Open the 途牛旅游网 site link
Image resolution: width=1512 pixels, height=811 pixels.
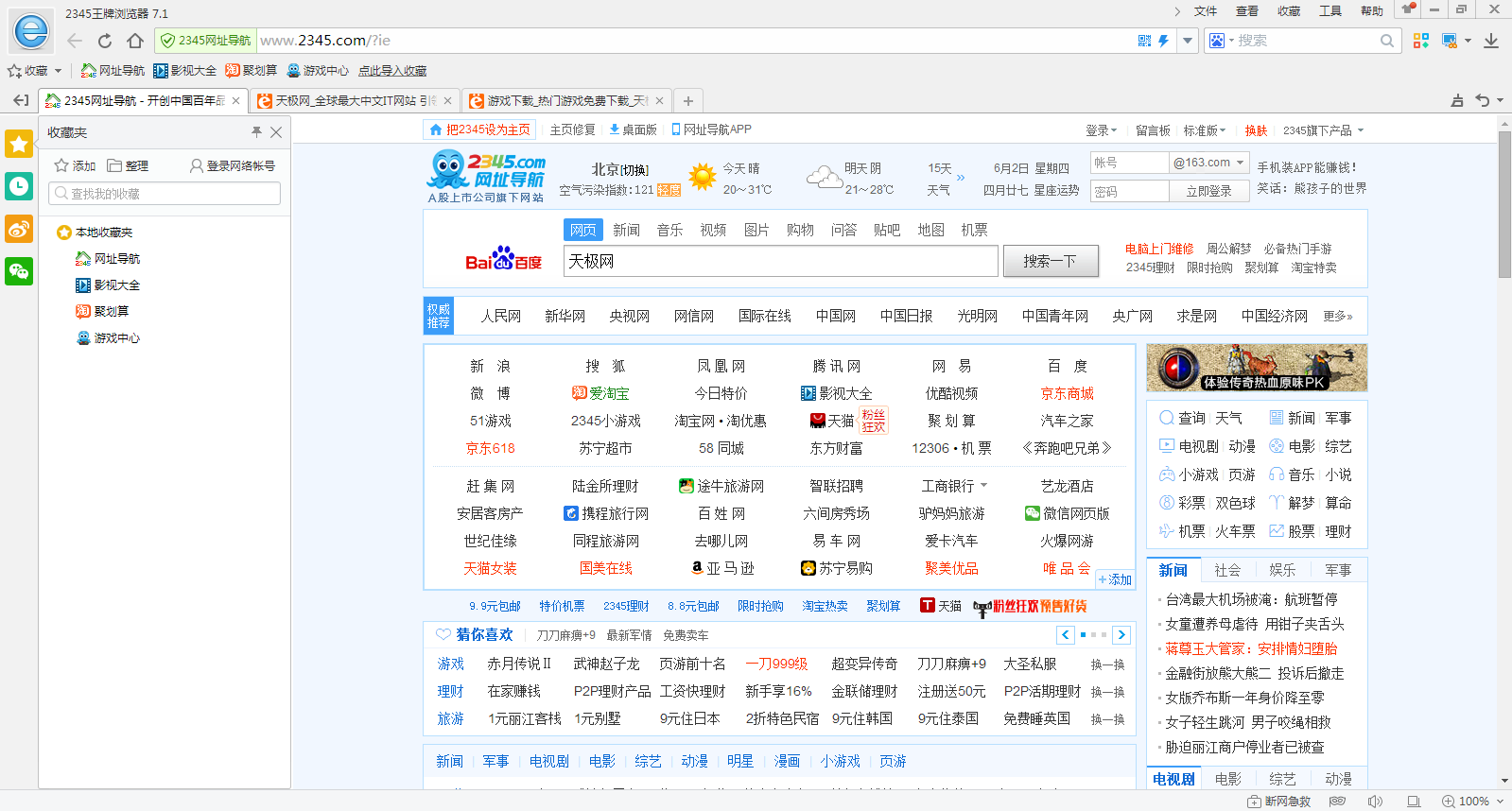pyautogui.click(x=721, y=486)
